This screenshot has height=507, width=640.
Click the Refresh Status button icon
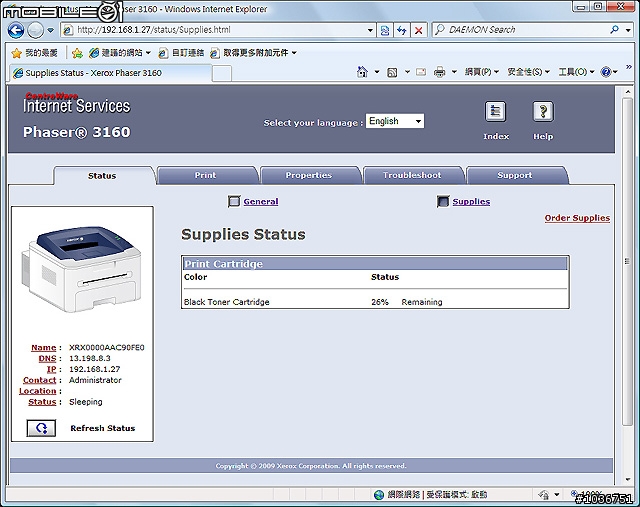[x=41, y=428]
